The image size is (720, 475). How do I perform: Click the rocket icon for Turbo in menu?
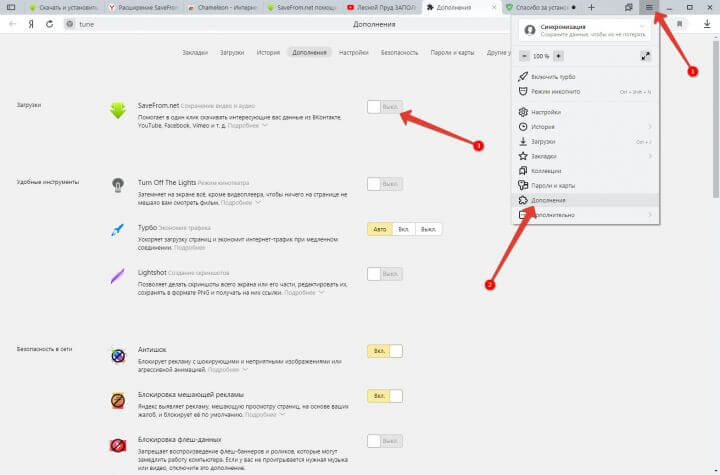coord(523,77)
